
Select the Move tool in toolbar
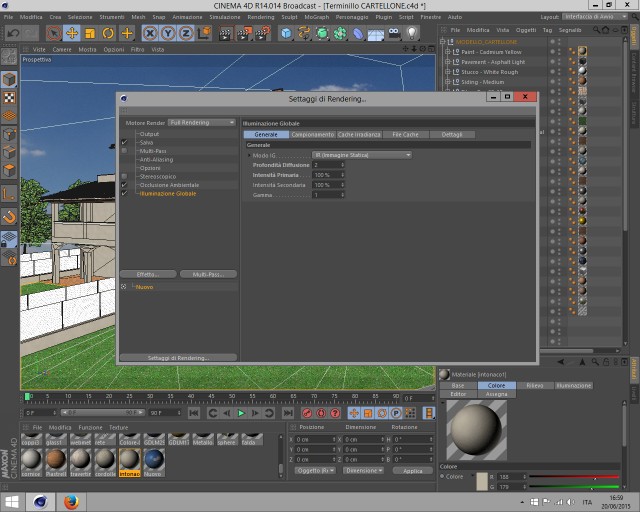coord(72,33)
